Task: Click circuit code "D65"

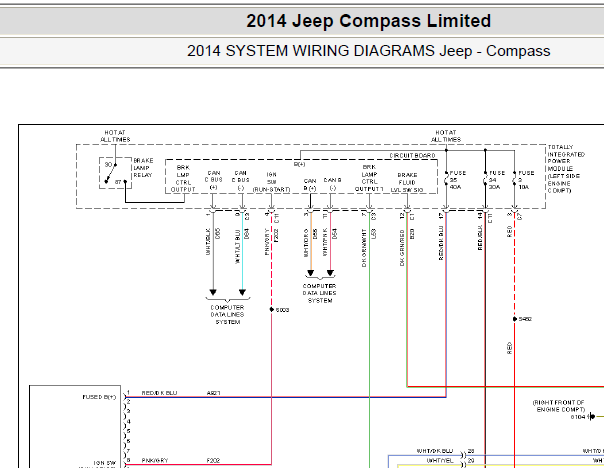Action: tap(218, 234)
